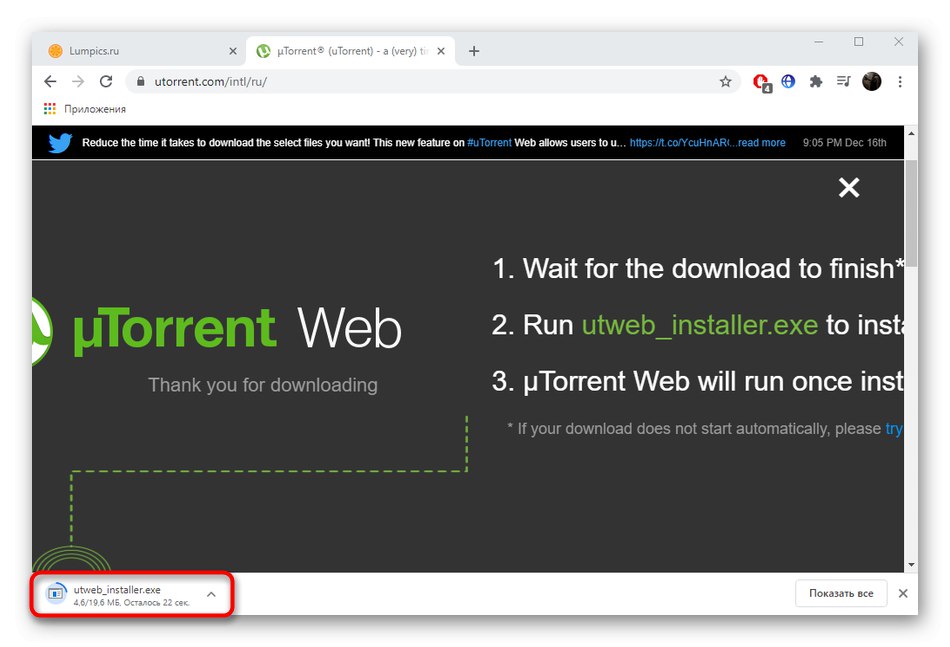Click the browser forward arrow
Image resolution: width=950 pixels, height=647 pixels.
coord(78,81)
